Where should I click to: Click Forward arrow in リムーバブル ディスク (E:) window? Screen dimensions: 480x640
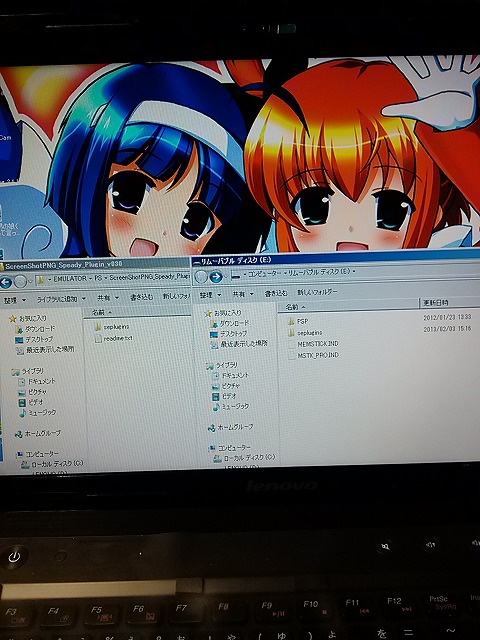216,277
